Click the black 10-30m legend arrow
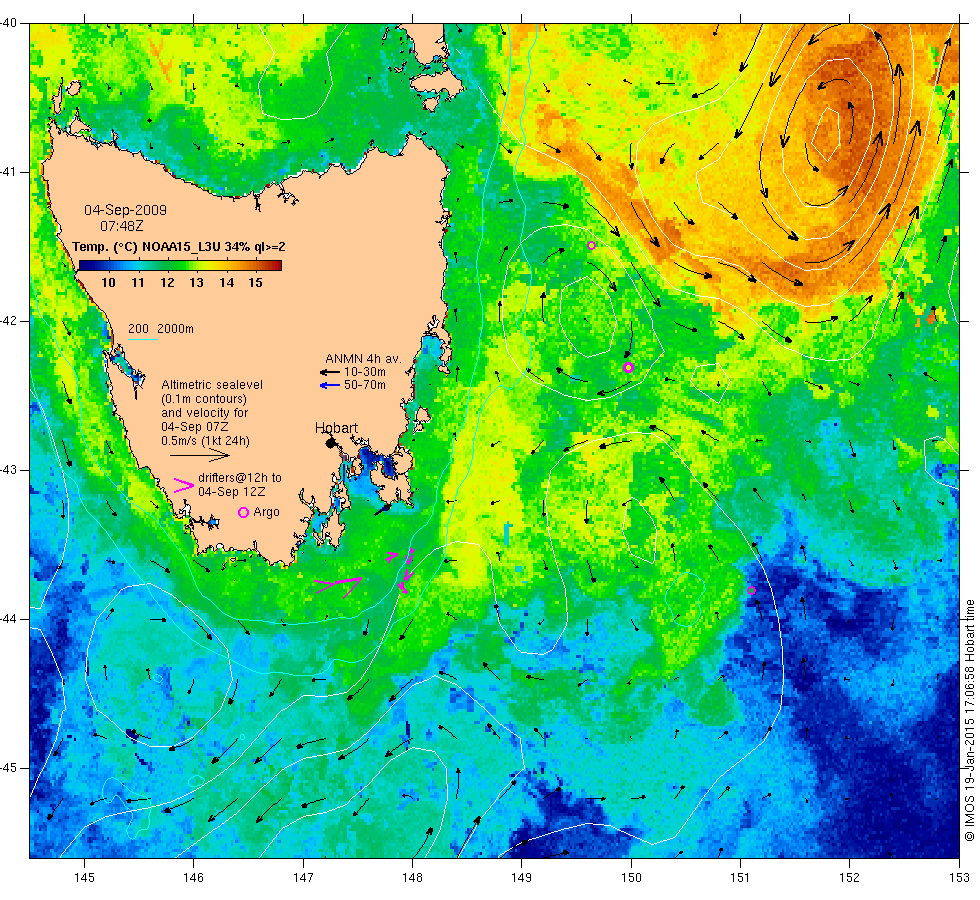 329,372
